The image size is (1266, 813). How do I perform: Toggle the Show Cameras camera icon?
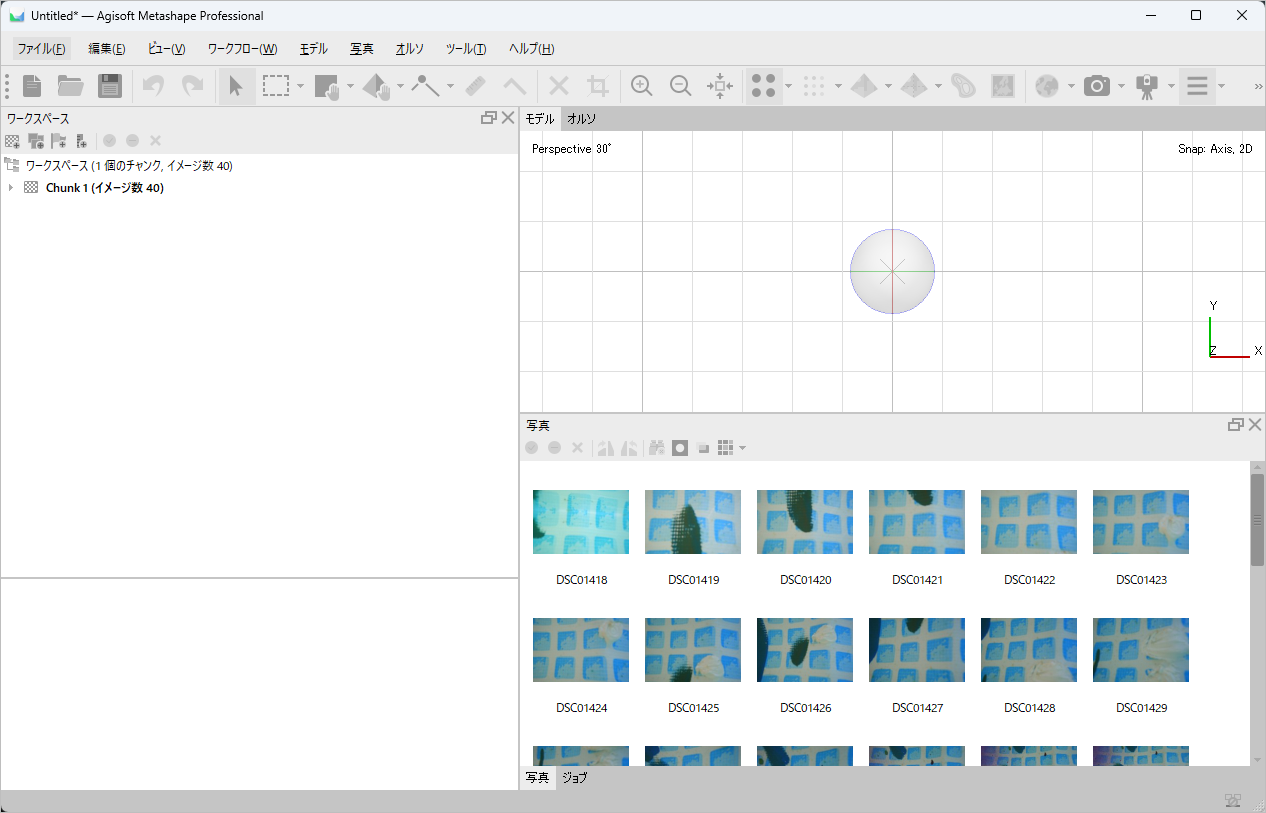click(1097, 86)
